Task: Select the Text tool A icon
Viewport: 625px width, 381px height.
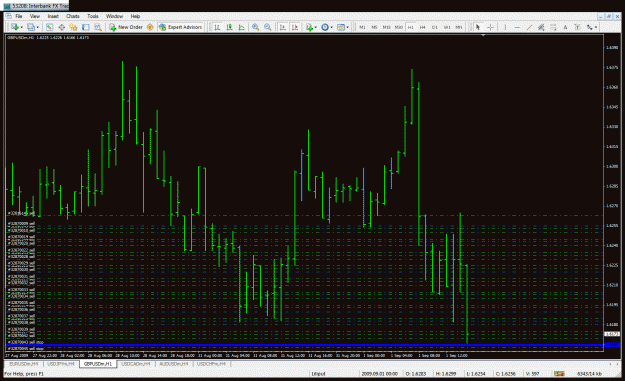Action: point(565,27)
